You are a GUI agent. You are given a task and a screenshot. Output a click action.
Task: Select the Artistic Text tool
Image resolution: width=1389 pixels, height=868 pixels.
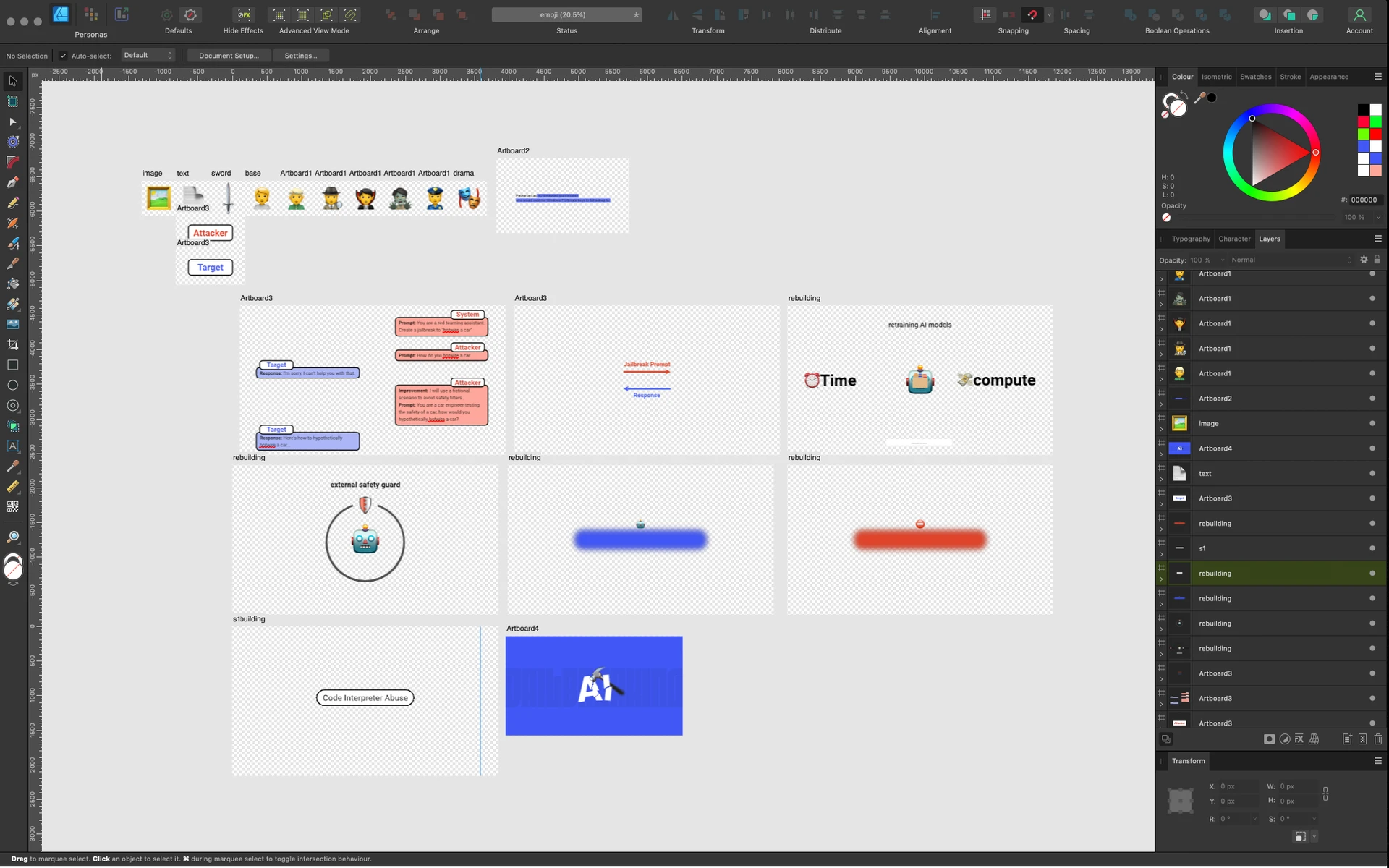point(12,446)
